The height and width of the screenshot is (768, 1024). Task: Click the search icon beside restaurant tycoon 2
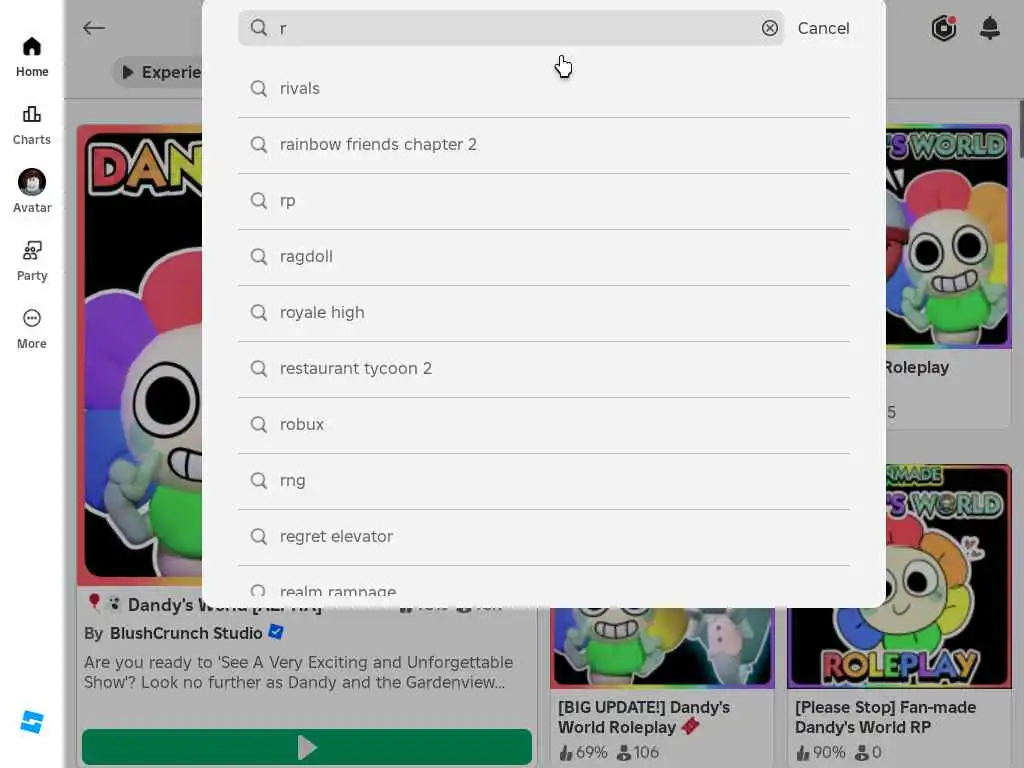pyautogui.click(x=259, y=369)
